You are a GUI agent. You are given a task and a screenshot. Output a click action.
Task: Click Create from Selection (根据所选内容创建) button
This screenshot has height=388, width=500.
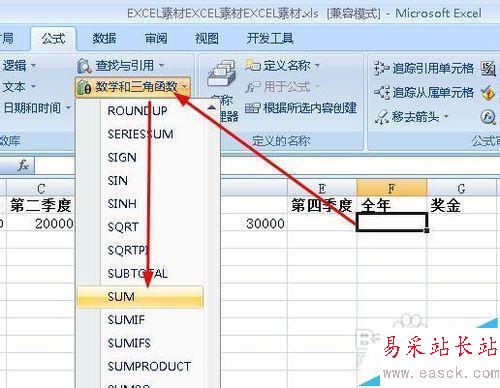pos(301,108)
